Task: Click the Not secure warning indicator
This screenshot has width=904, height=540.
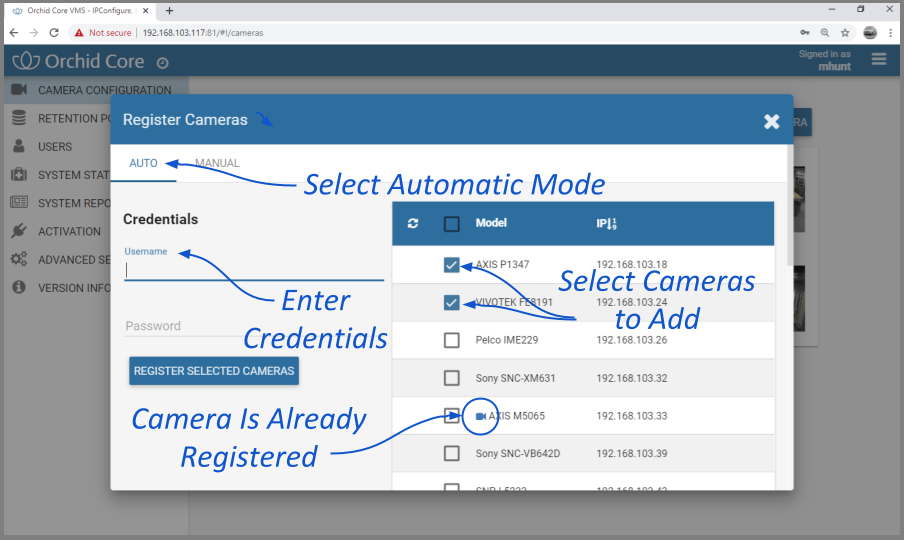Action: (x=103, y=33)
